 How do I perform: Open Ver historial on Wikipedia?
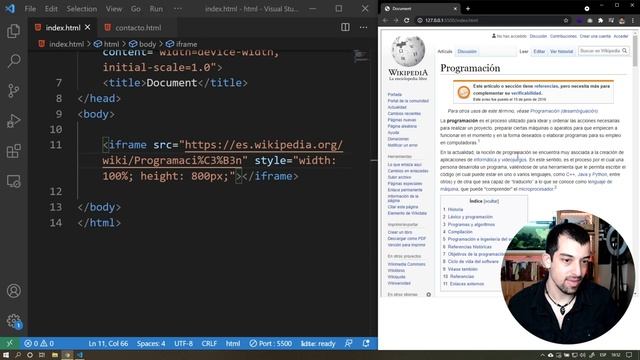[x=561, y=51]
